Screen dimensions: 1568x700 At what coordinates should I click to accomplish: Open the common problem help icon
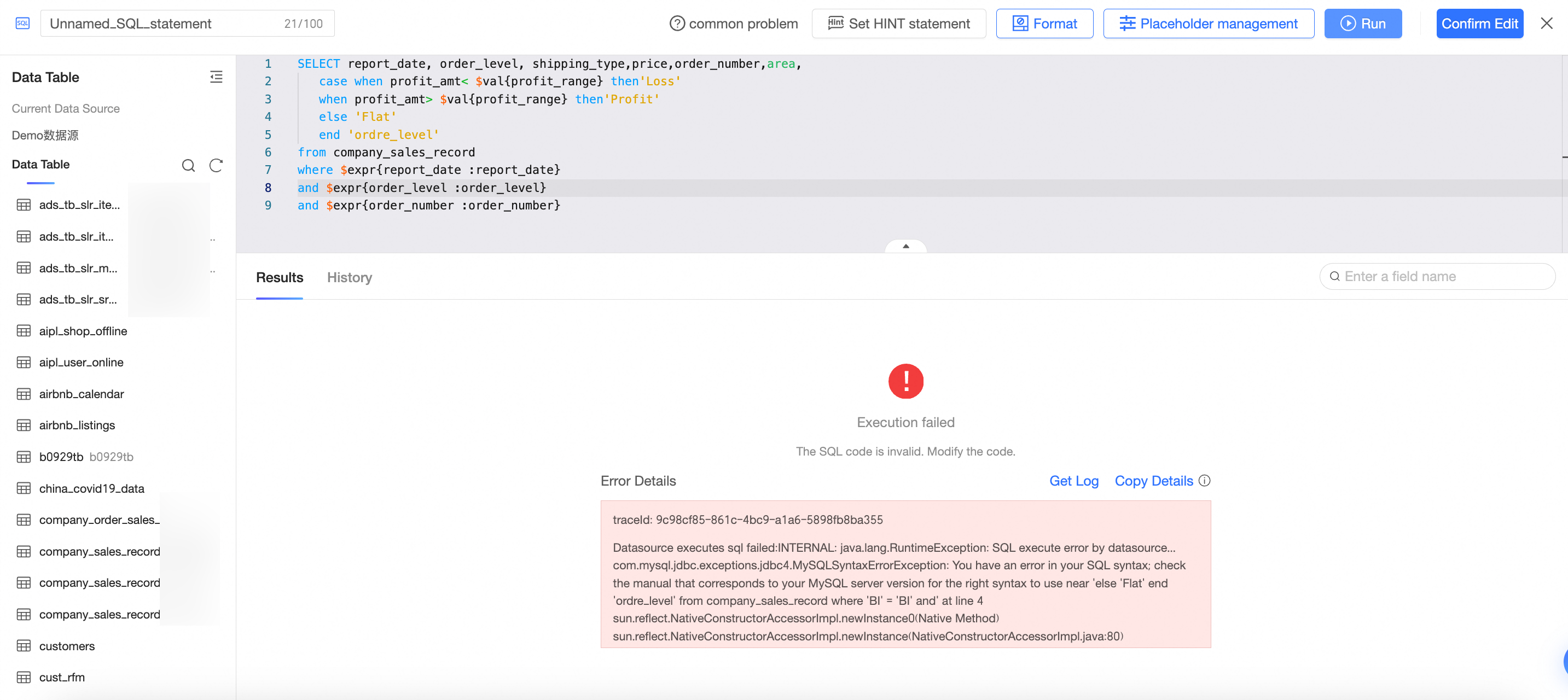click(x=677, y=23)
